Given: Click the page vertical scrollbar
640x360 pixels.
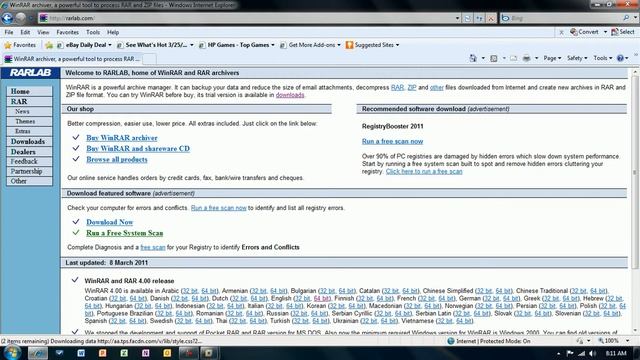Looking at the screenshot, I should tap(635, 200).
